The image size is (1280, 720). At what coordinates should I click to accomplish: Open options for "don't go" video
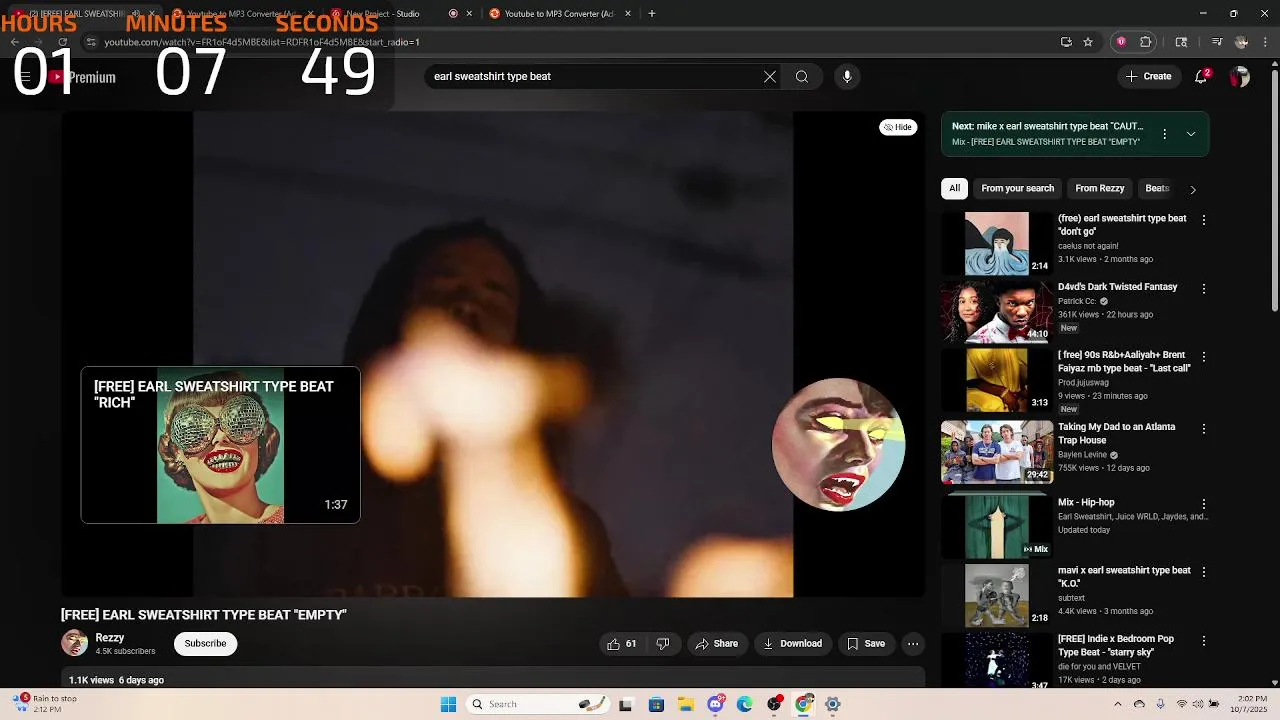[1204, 220]
